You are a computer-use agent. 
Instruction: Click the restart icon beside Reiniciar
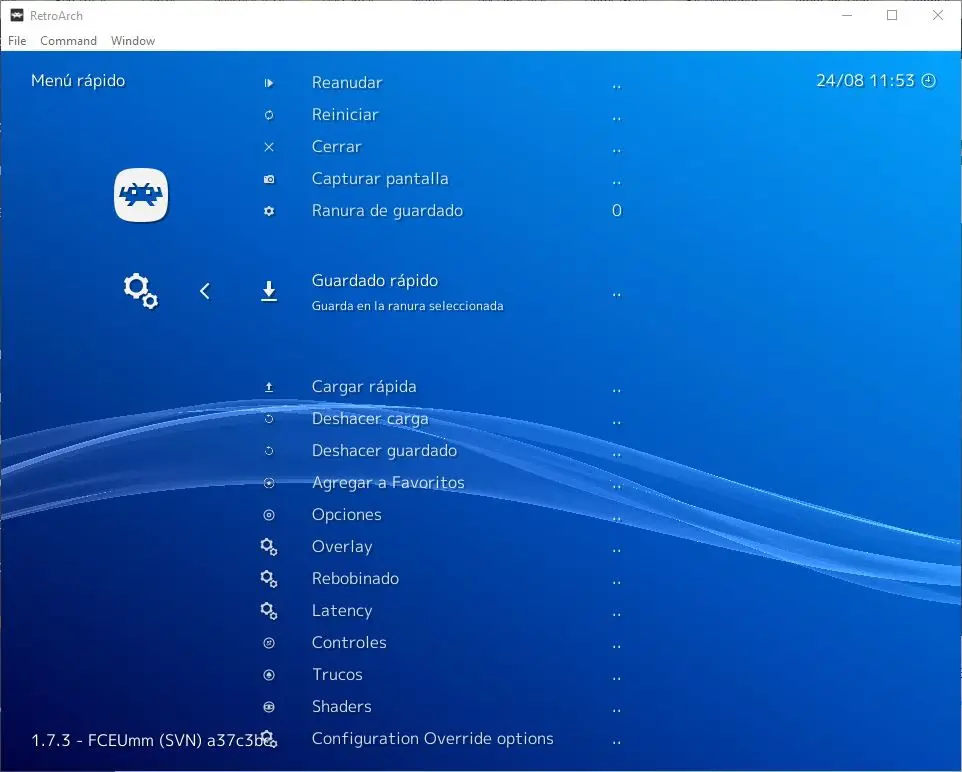[x=269, y=115]
